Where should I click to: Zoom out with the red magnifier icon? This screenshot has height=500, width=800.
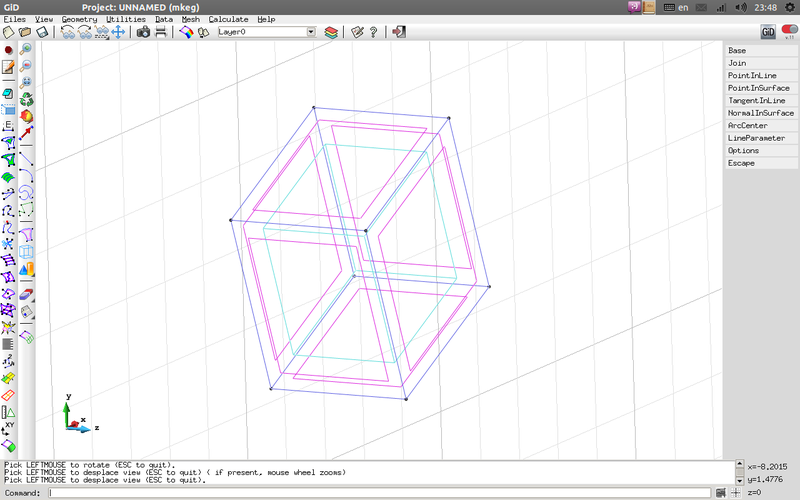(x=26, y=66)
